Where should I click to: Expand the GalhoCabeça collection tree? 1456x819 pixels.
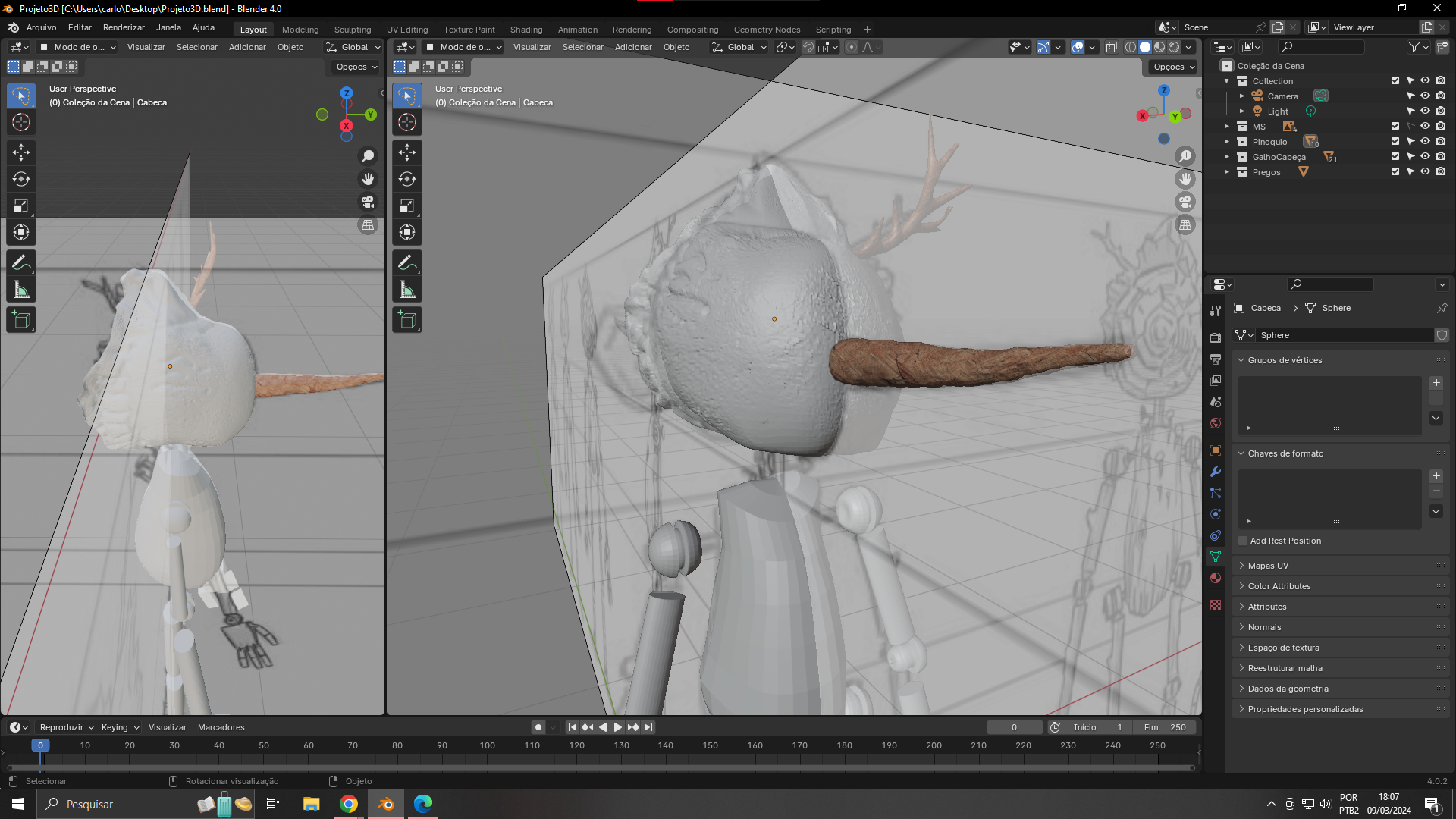(x=1226, y=157)
